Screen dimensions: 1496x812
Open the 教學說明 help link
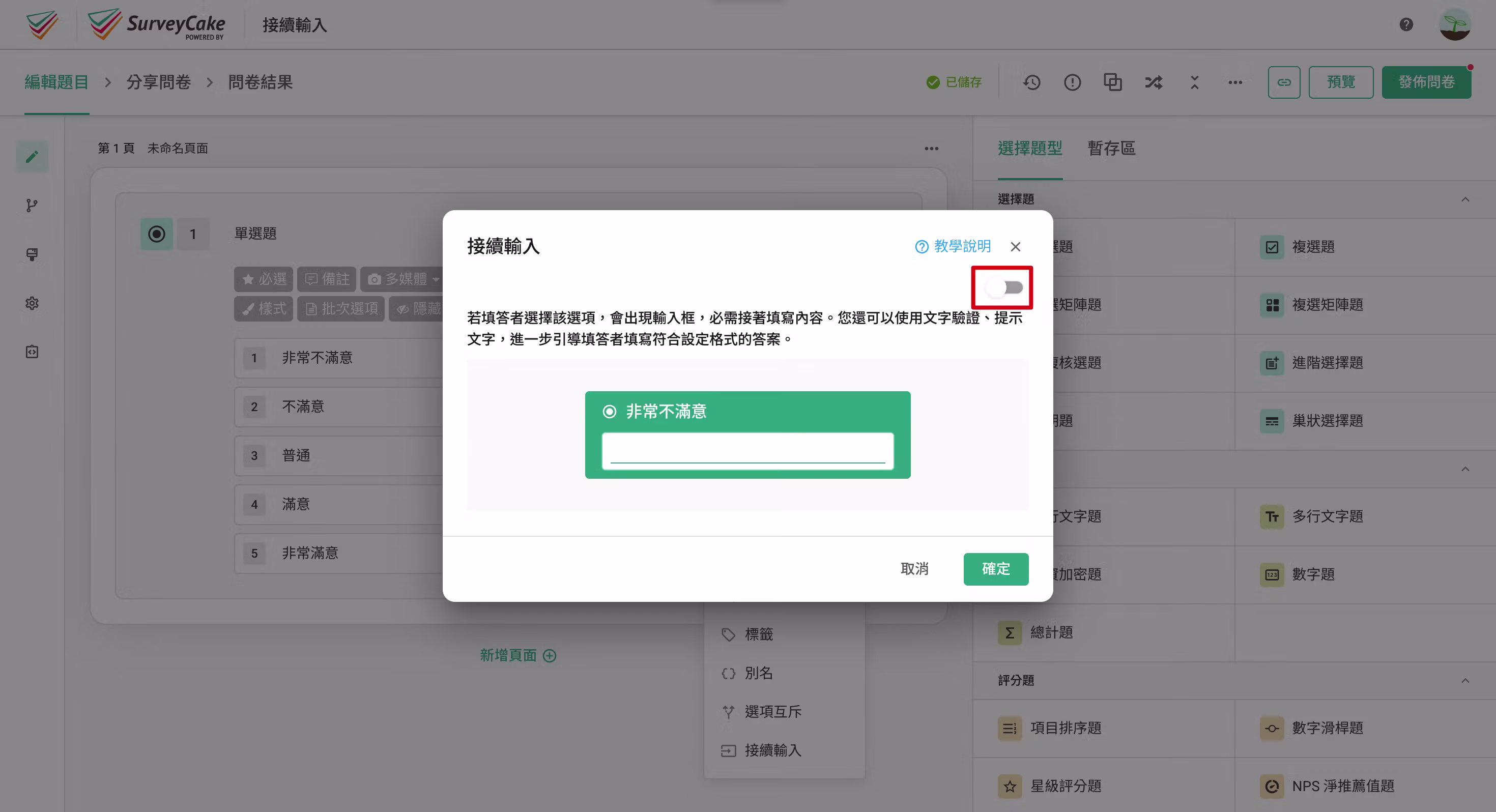[953, 246]
